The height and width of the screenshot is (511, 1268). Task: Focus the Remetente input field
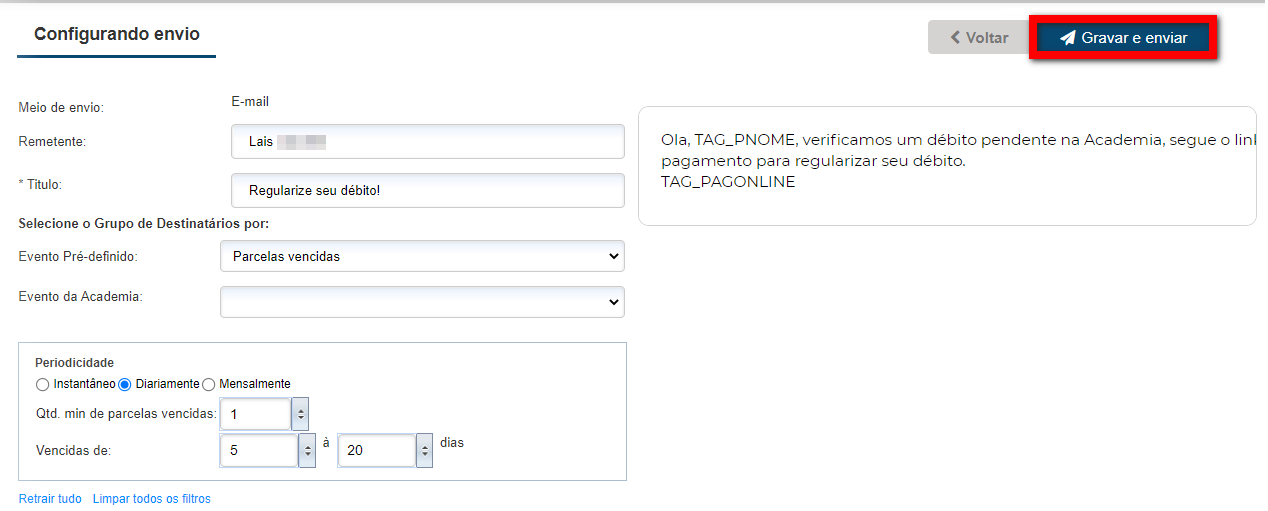(x=427, y=142)
